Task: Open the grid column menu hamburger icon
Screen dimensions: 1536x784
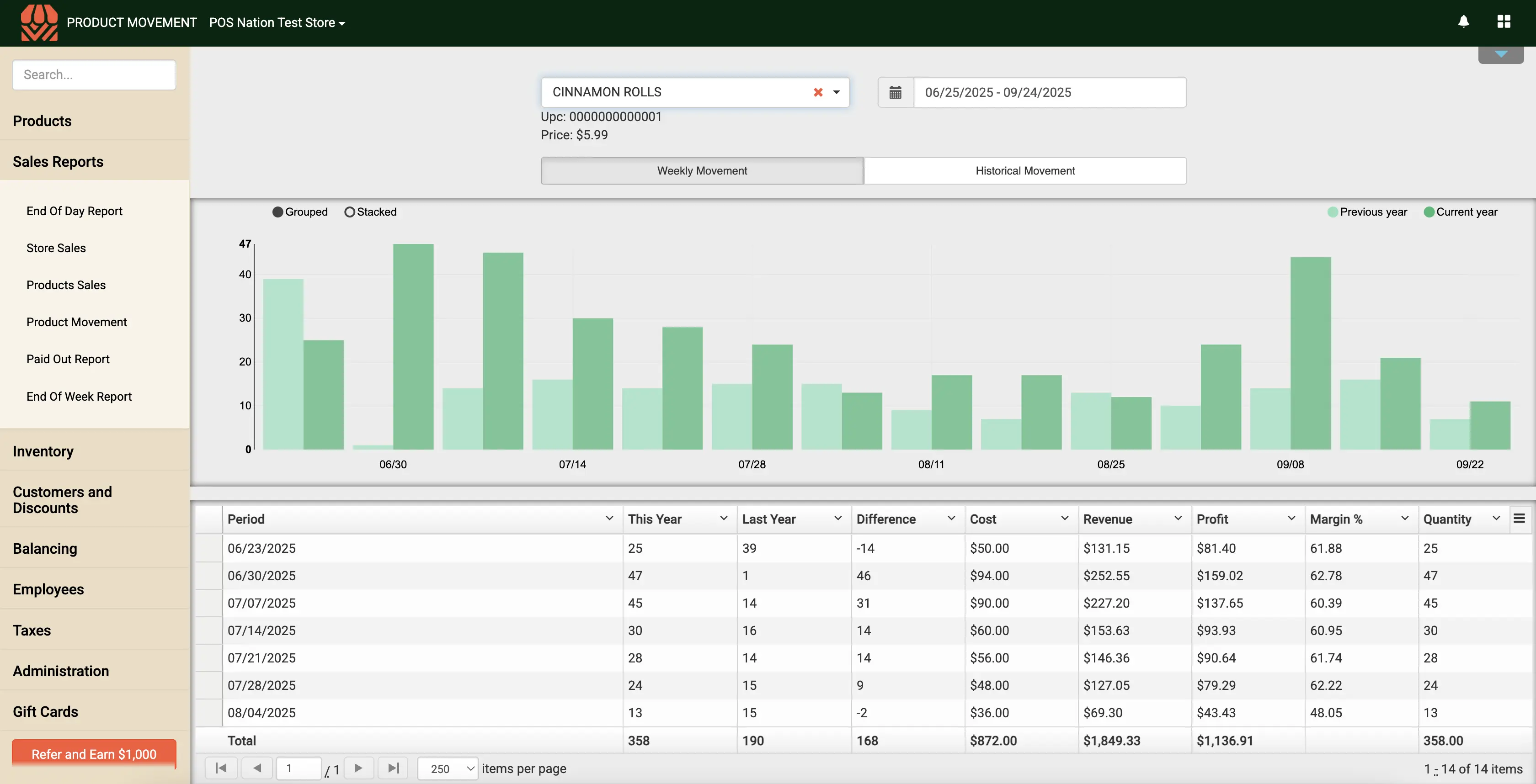Action: click(1519, 518)
